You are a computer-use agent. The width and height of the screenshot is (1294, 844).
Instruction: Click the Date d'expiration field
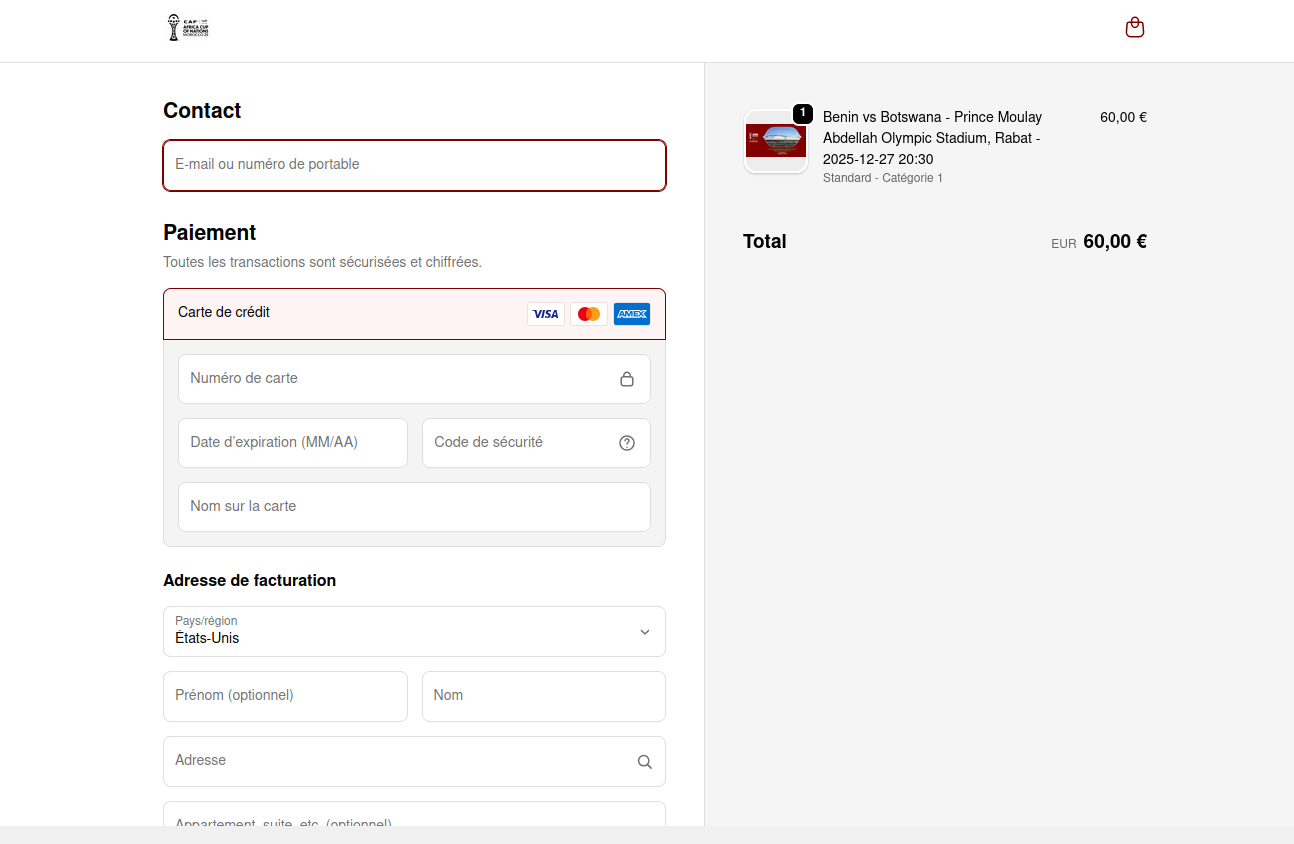pos(292,443)
